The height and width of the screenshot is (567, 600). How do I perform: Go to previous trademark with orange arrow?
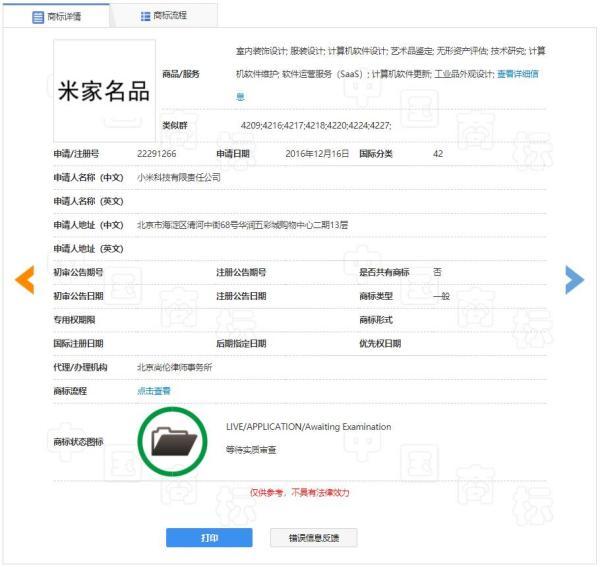tap(25, 280)
